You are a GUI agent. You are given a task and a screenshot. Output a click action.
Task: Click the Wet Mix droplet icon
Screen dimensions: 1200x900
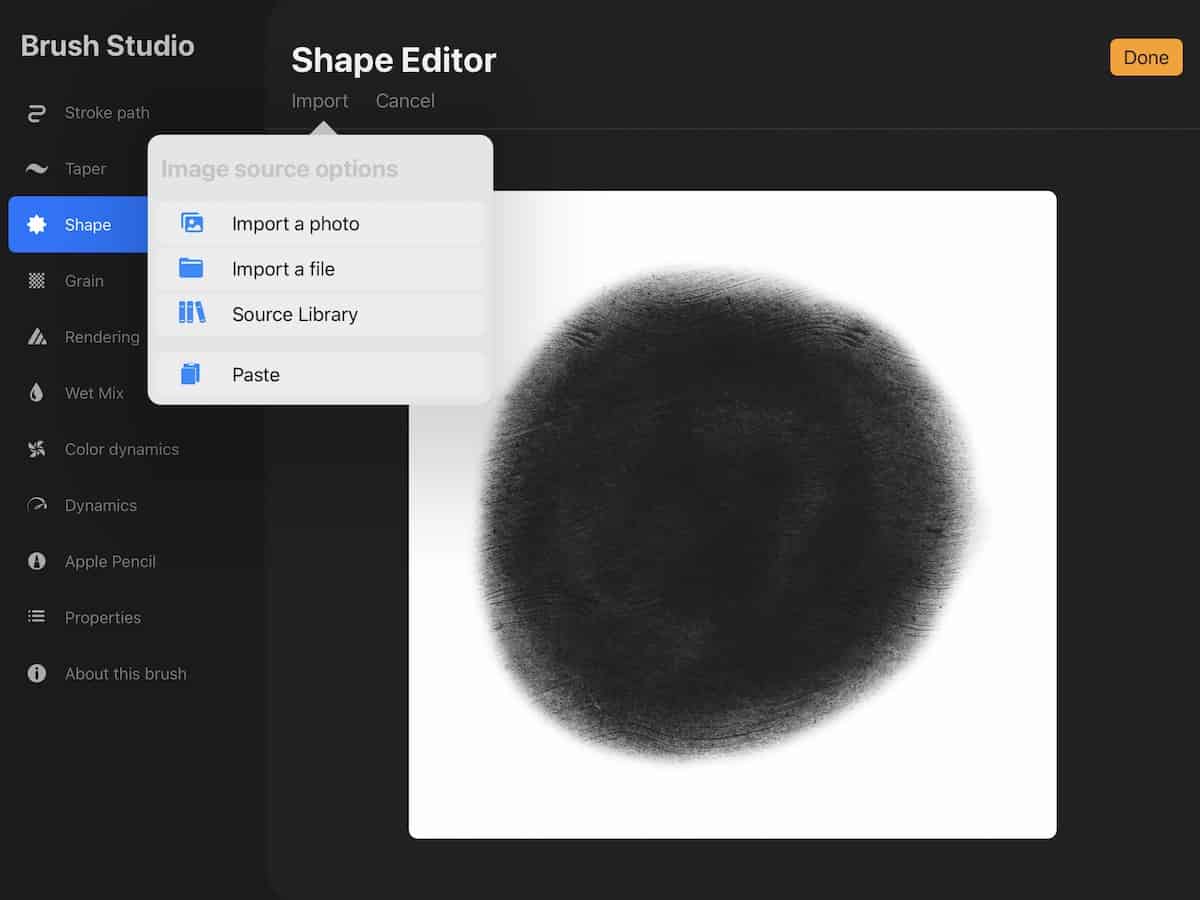click(x=37, y=393)
